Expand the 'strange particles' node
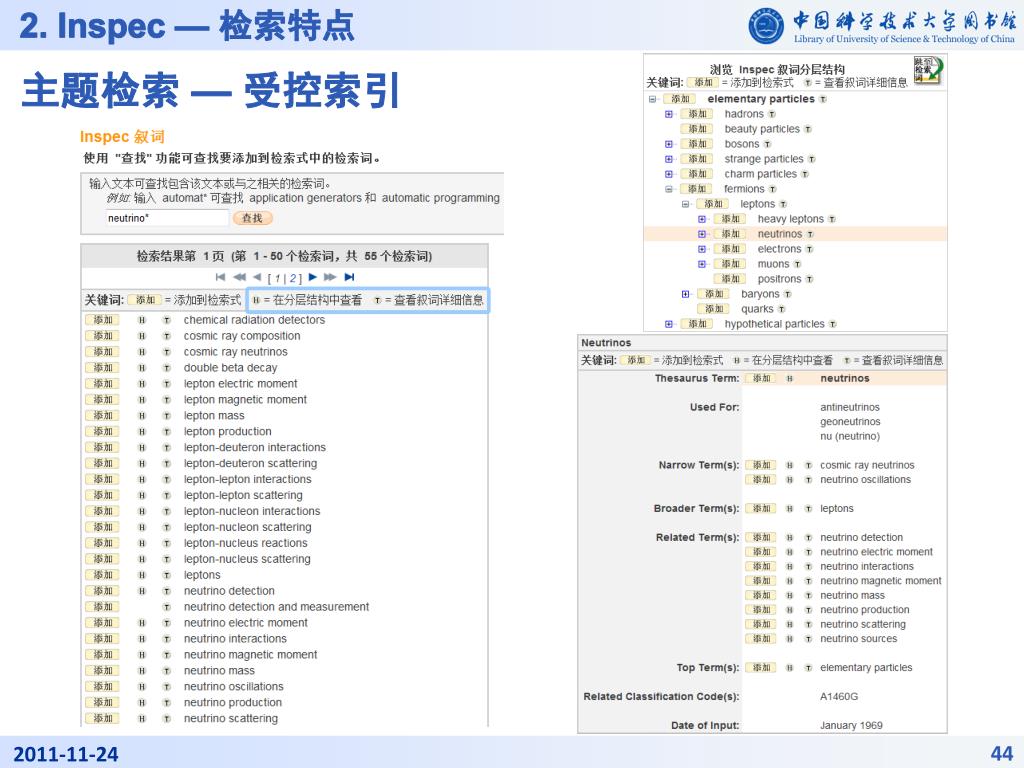 click(x=668, y=159)
